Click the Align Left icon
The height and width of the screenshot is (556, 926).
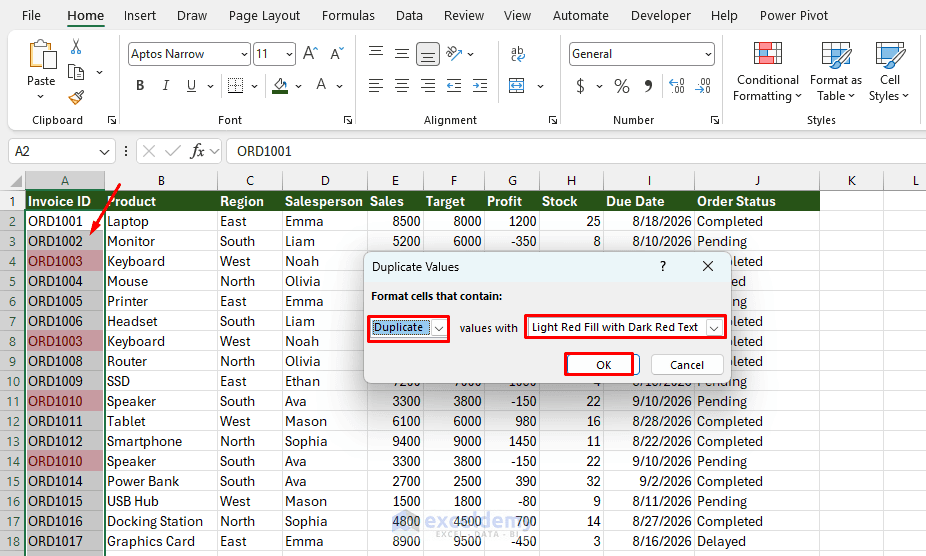(376, 86)
